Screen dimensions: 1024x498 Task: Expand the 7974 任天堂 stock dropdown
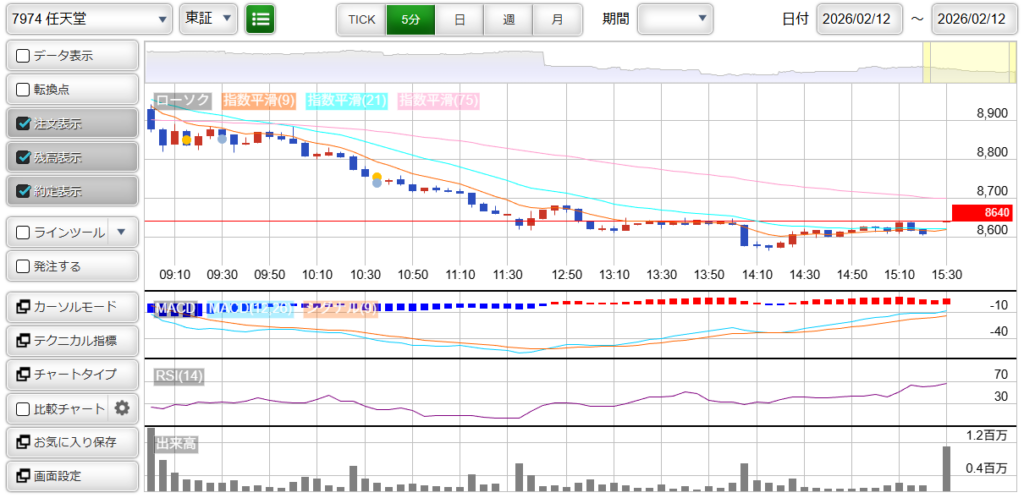tap(88, 18)
